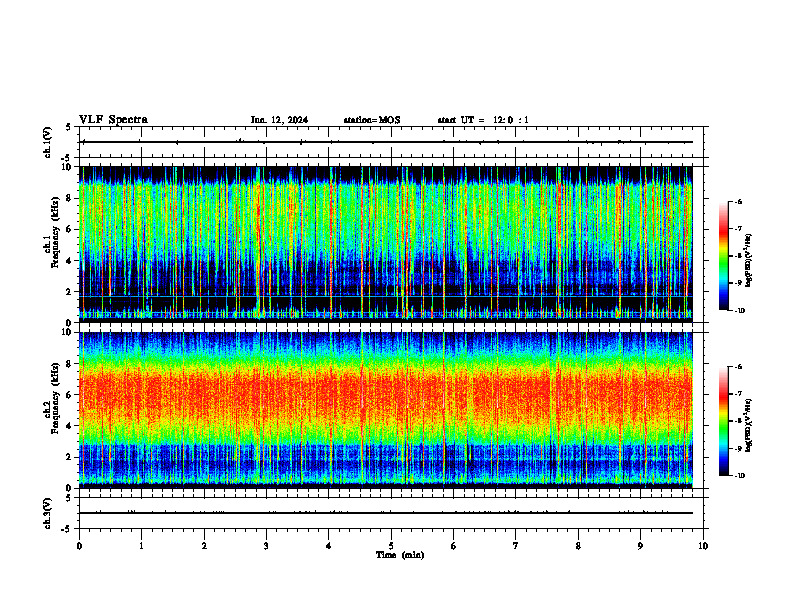Click the "start UT = 12:0 :1" text
The width and height of the screenshot is (792, 612).
point(483,120)
